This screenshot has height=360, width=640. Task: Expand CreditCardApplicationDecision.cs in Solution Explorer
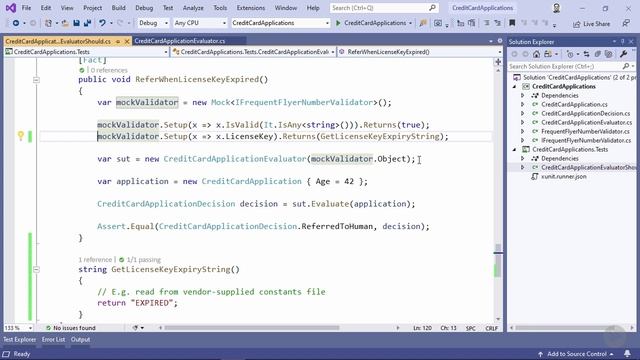(522, 113)
